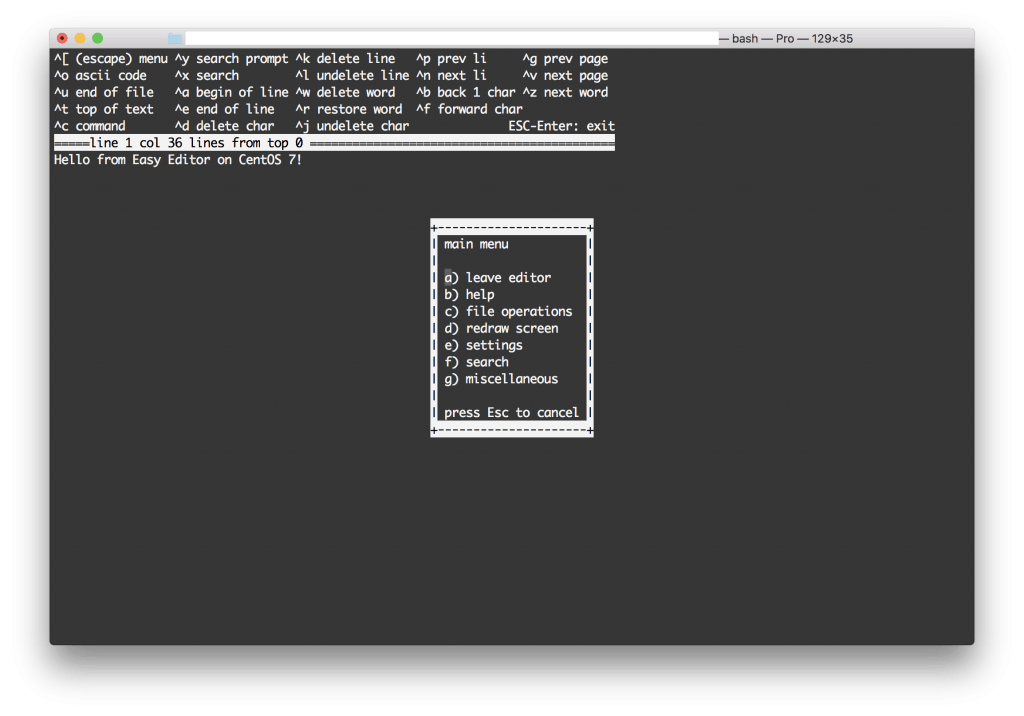The image size is (1024, 716).
Task: Open 'file operations' from main menu
Action: point(518,312)
